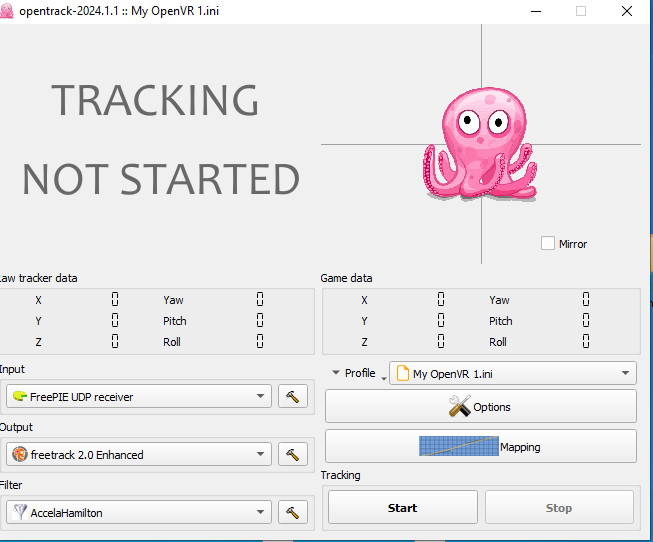Click the raw tracker Yaw value
653x542 pixels.
pyautogui.click(x=259, y=300)
